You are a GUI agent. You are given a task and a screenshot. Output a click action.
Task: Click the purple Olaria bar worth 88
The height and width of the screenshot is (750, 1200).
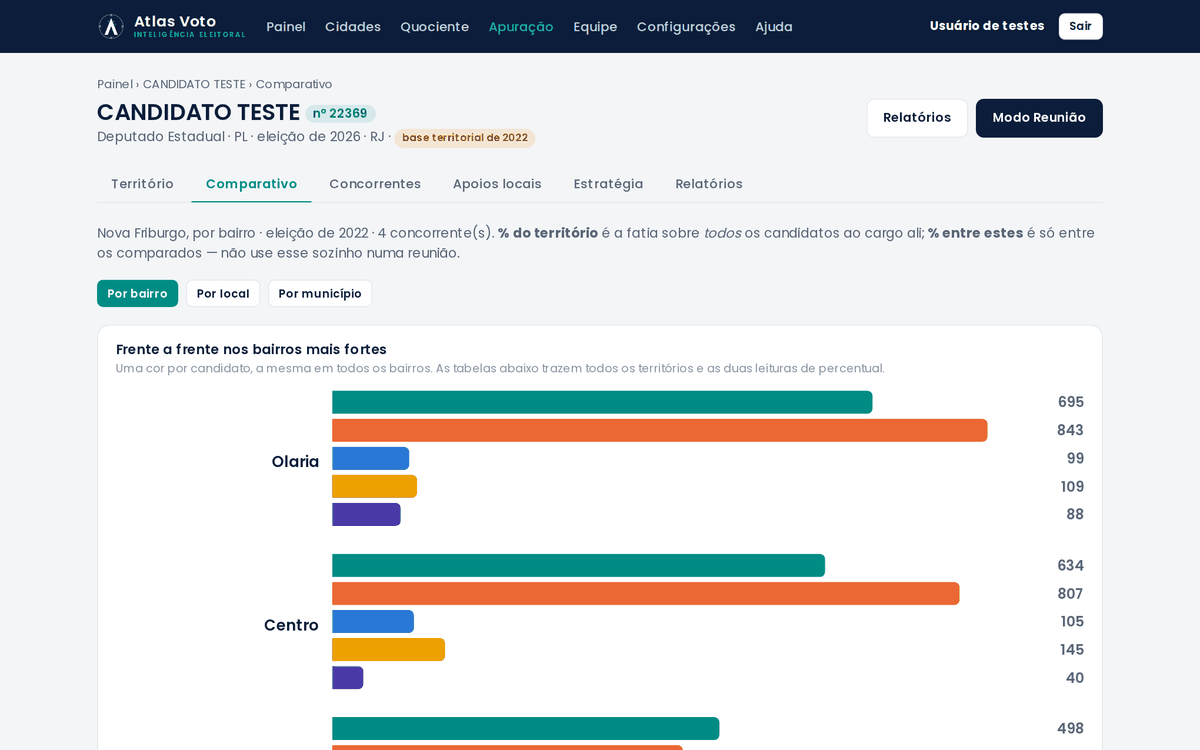point(366,514)
